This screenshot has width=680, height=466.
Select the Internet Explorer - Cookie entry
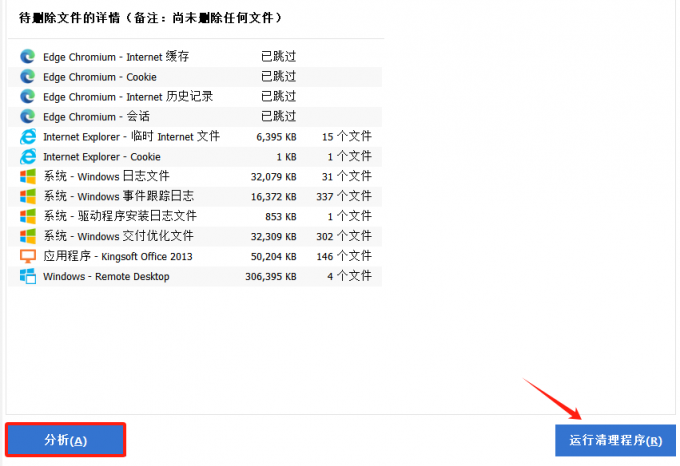(x=195, y=156)
